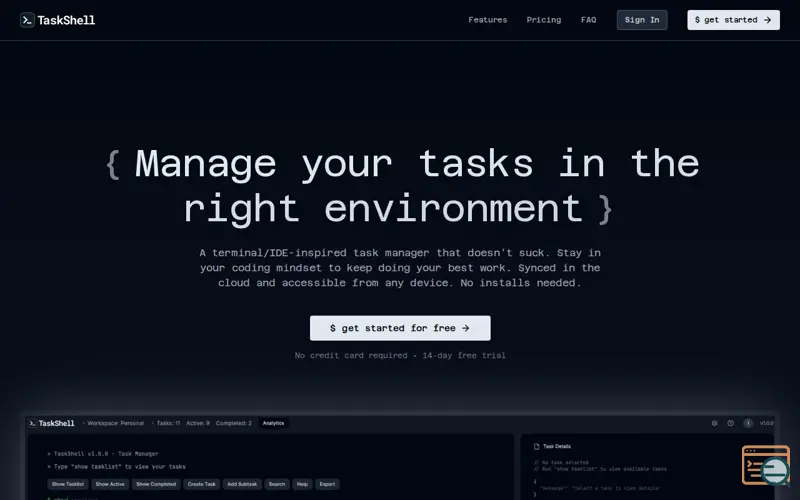The width and height of the screenshot is (800, 500).
Task: Click the Help button in the terminal
Action: (x=303, y=484)
